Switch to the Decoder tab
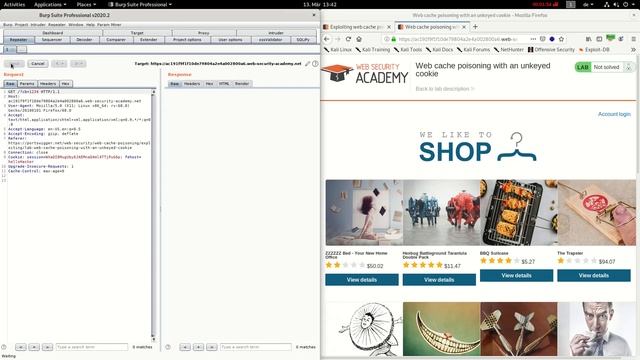Viewport: 640px width, 360px height. pos(84,40)
